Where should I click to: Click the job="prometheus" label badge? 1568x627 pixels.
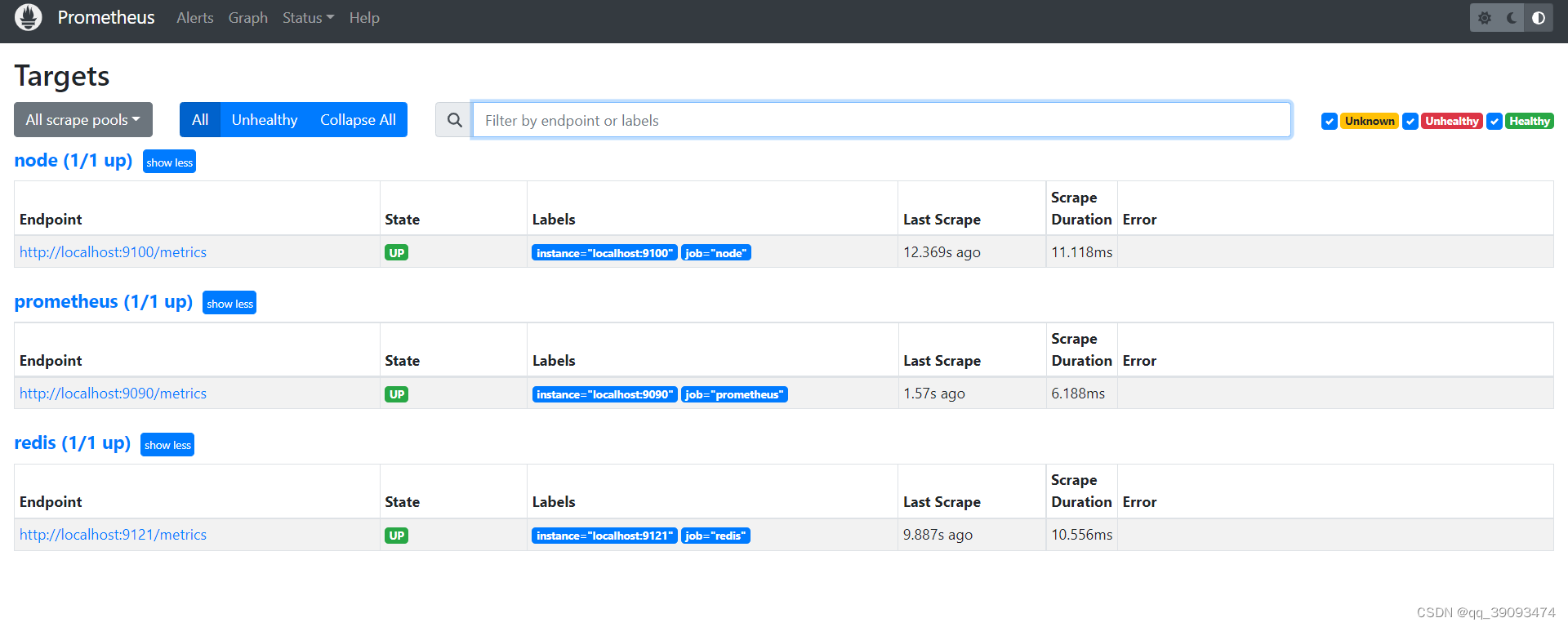734,394
